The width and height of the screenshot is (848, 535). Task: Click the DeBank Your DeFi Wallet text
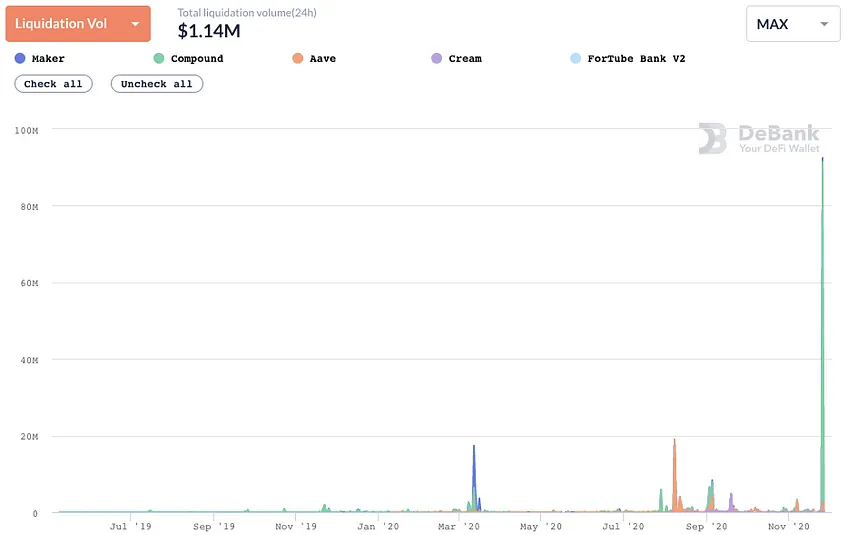[x=779, y=138]
